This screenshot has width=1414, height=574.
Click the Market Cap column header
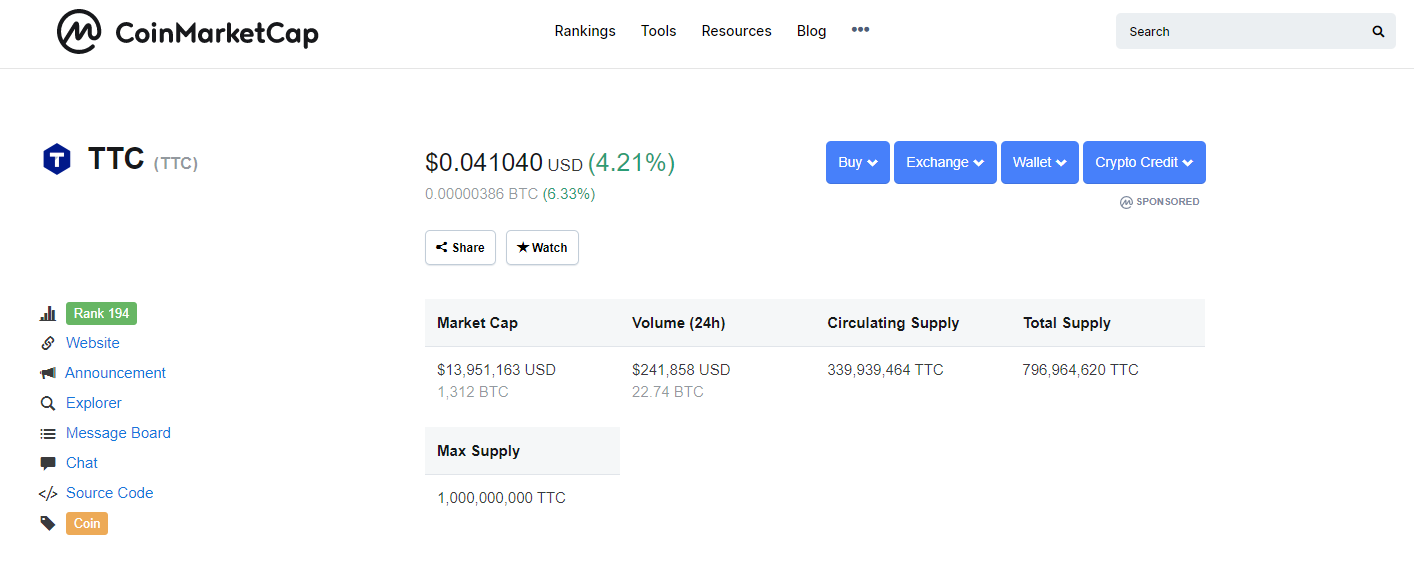coord(477,323)
